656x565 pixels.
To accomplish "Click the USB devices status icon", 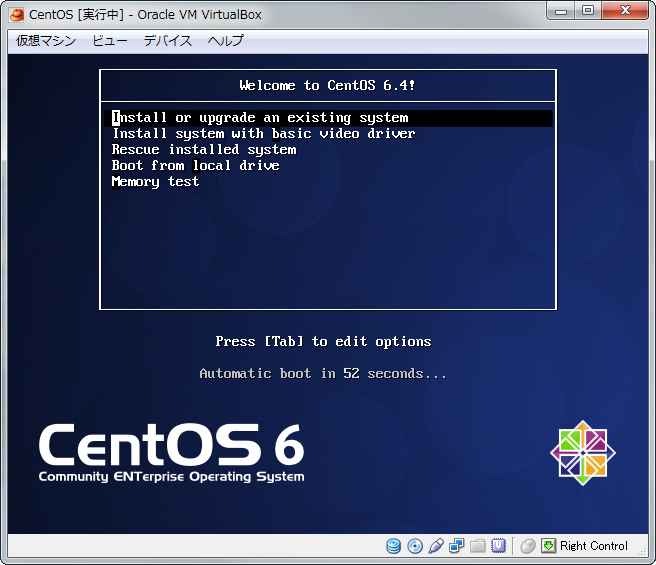I will (436, 546).
